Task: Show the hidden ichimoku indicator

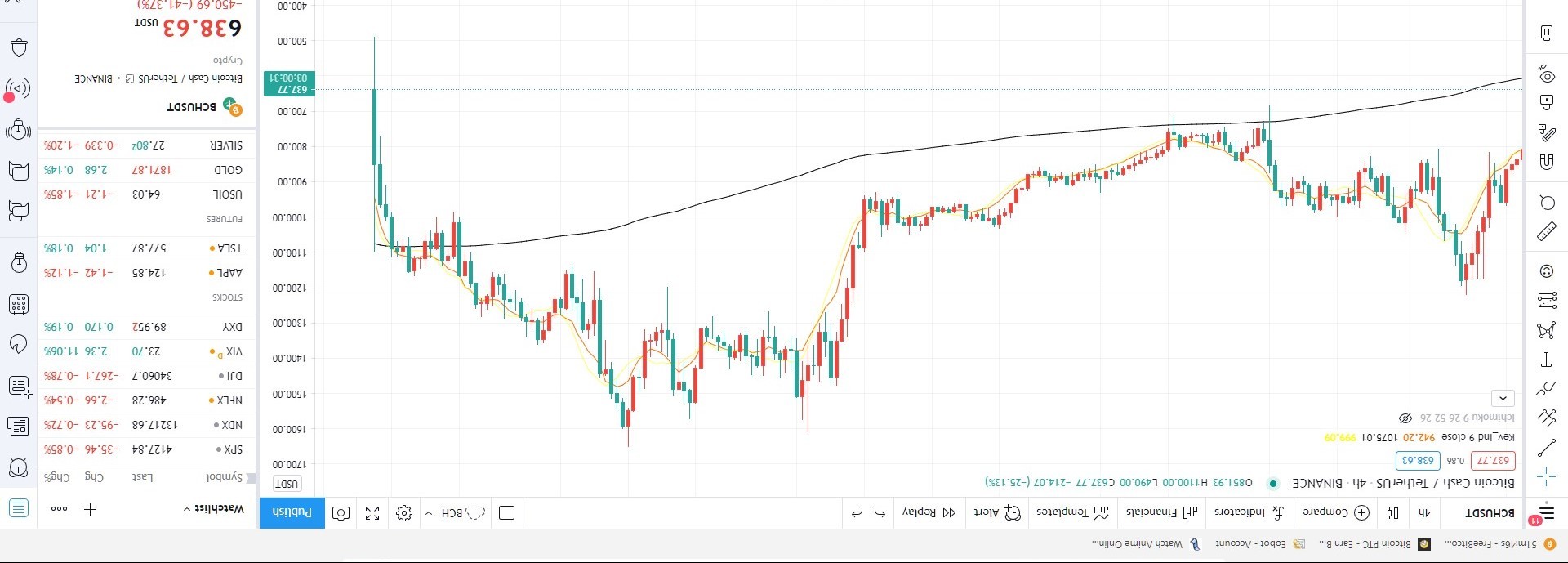Action: pos(1405,418)
